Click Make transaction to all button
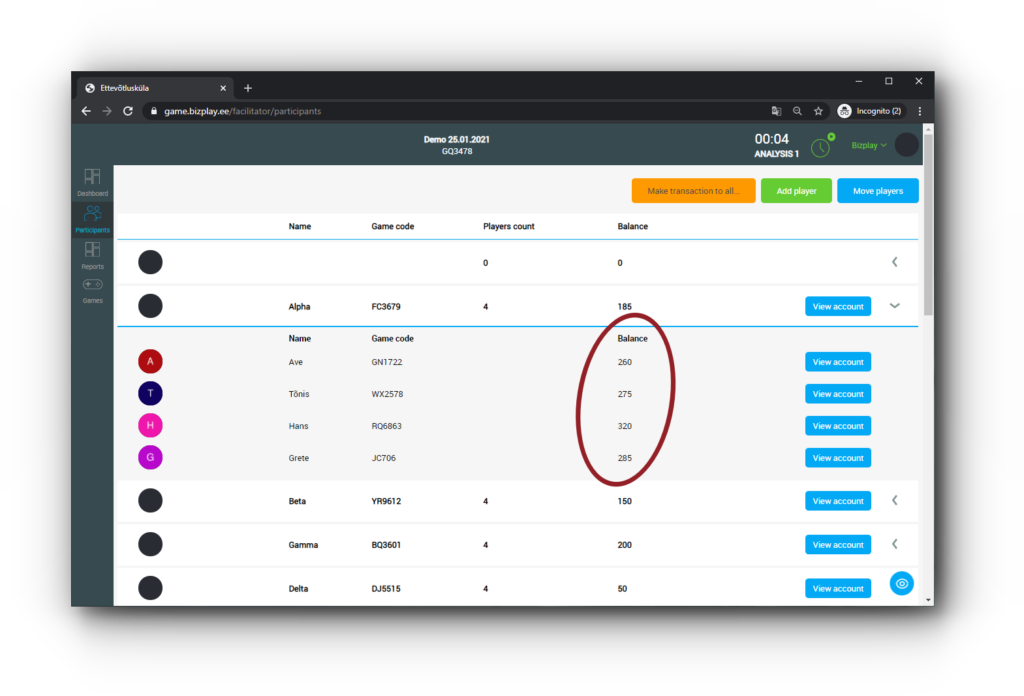 click(x=693, y=191)
